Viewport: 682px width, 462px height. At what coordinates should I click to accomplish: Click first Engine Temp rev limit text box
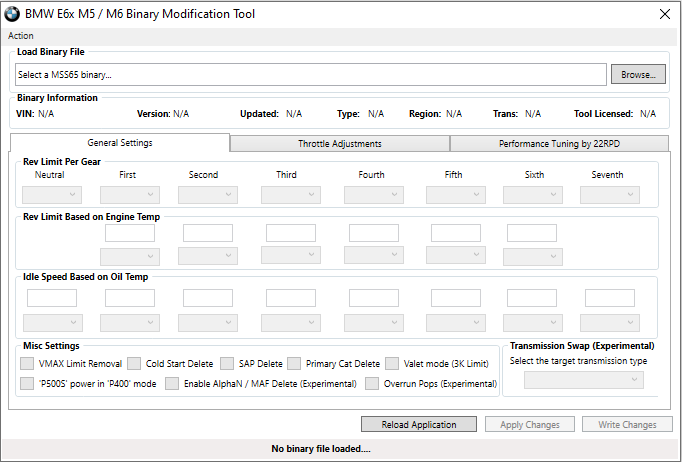(130, 233)
